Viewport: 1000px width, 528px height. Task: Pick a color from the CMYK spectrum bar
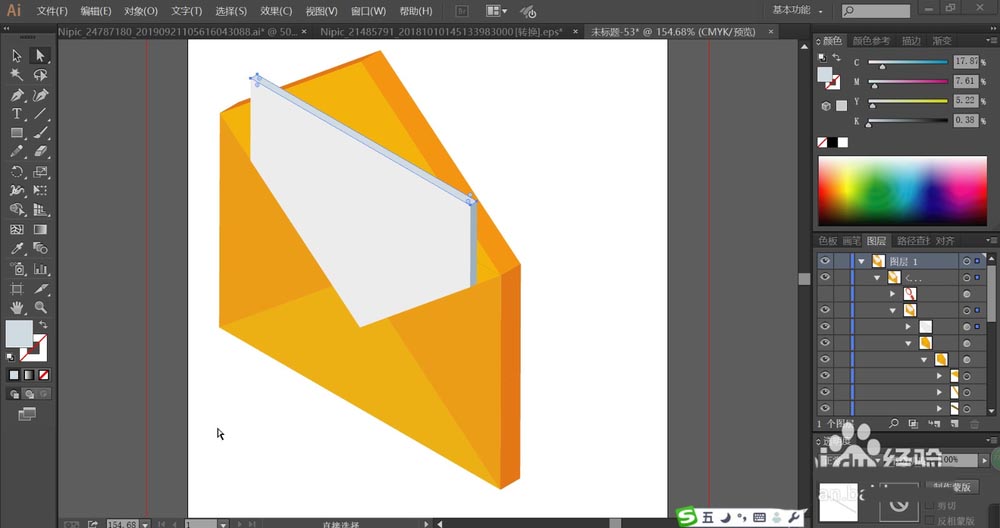point(902,191)
